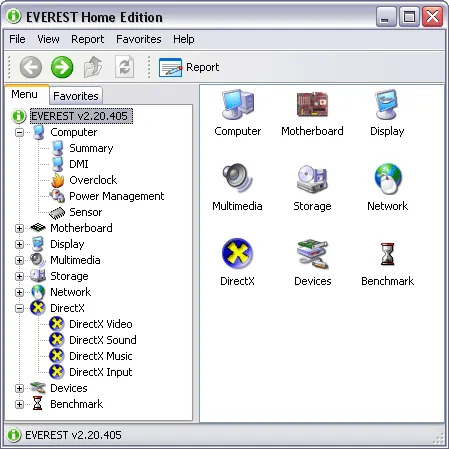Open the Help menu
Screen dimensions: 449x449
pos(184,39)
